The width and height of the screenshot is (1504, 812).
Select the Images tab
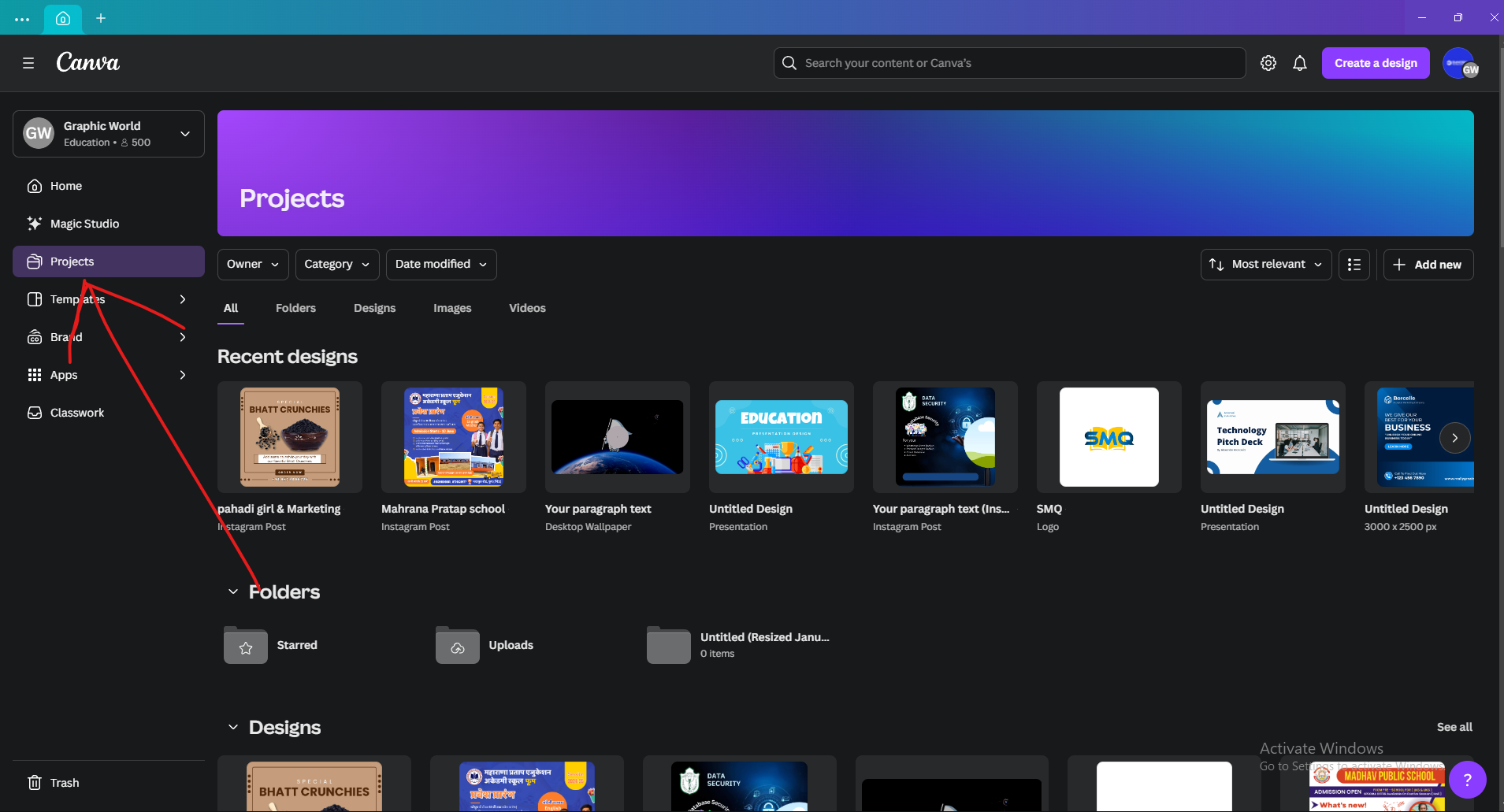click(x=452, y=308)
